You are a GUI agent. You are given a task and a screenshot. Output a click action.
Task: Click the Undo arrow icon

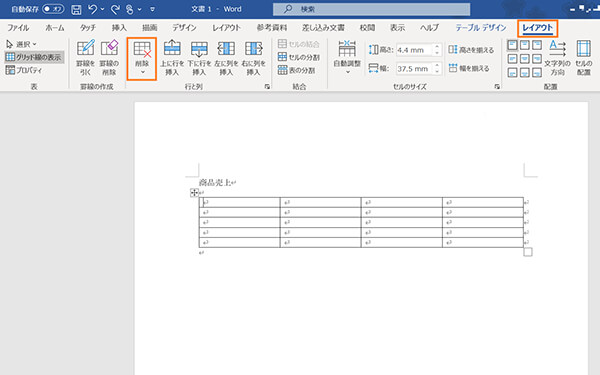(93, 9)
